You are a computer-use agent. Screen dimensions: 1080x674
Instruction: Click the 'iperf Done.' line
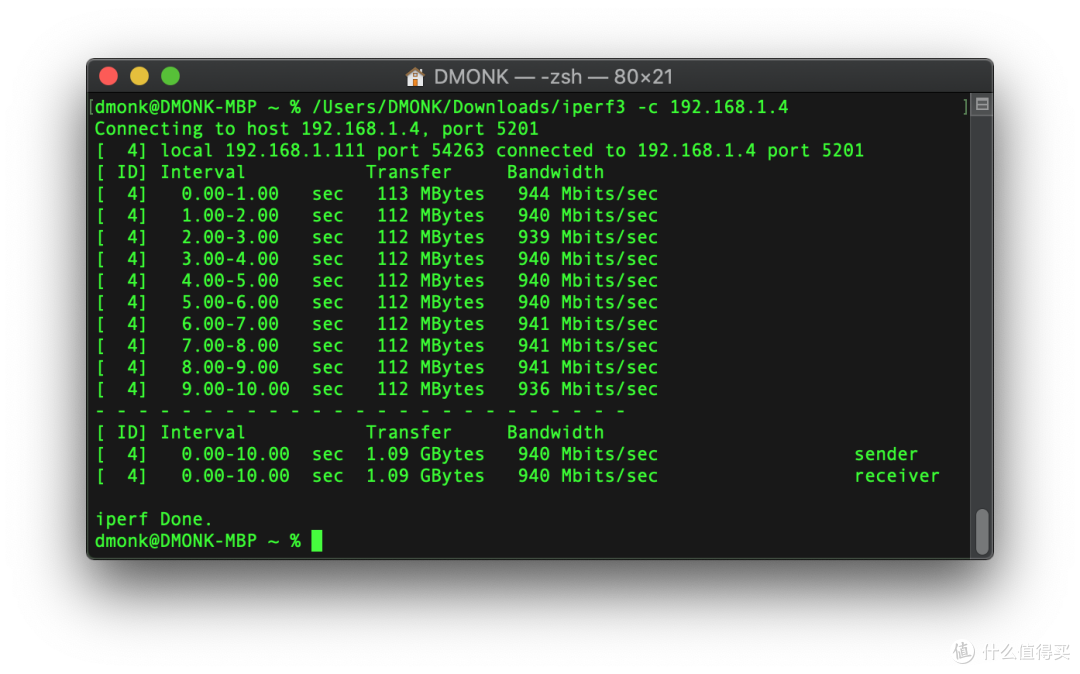pos(153,519)
